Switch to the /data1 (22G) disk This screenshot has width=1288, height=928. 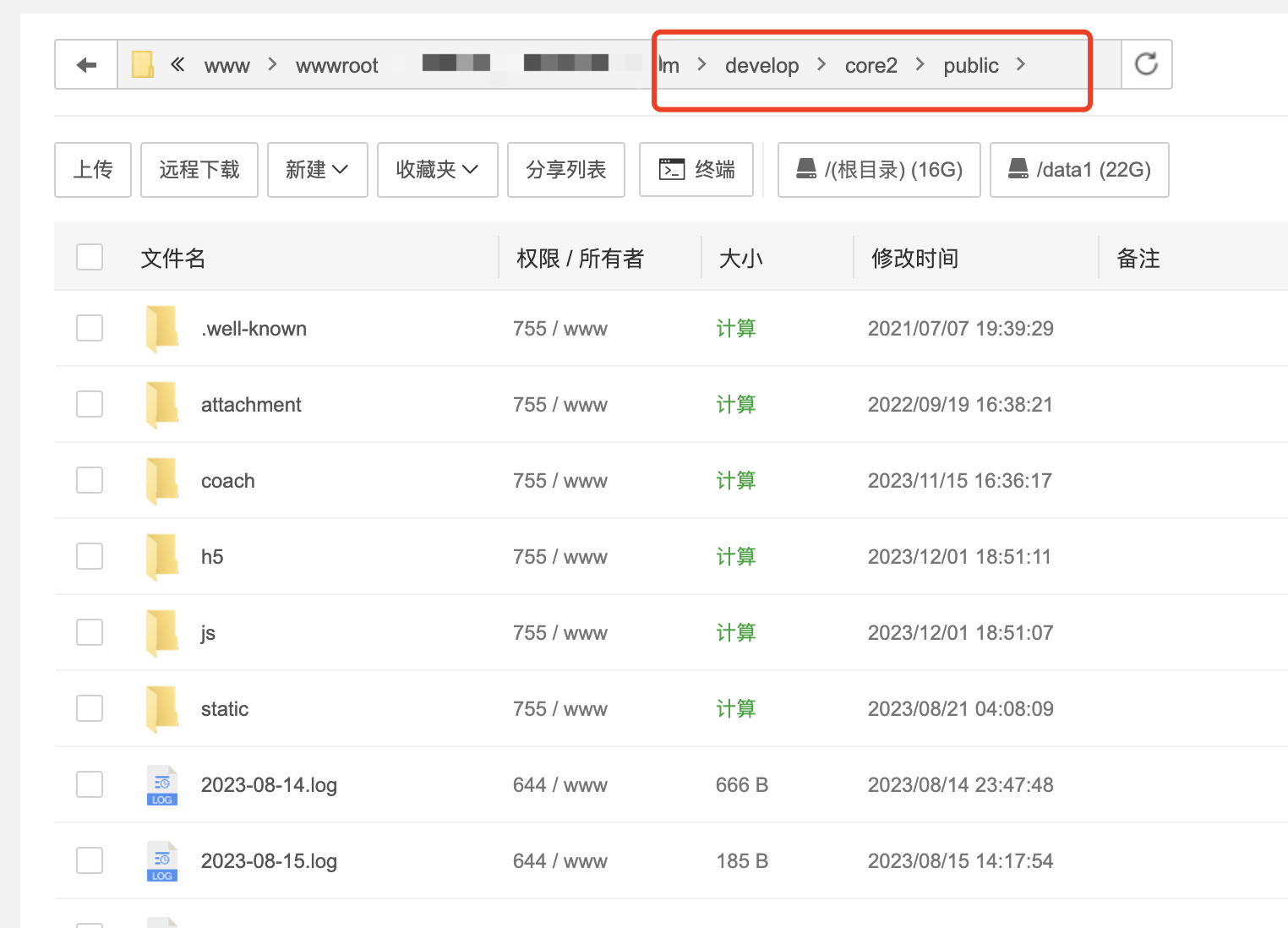point(1079,170)
